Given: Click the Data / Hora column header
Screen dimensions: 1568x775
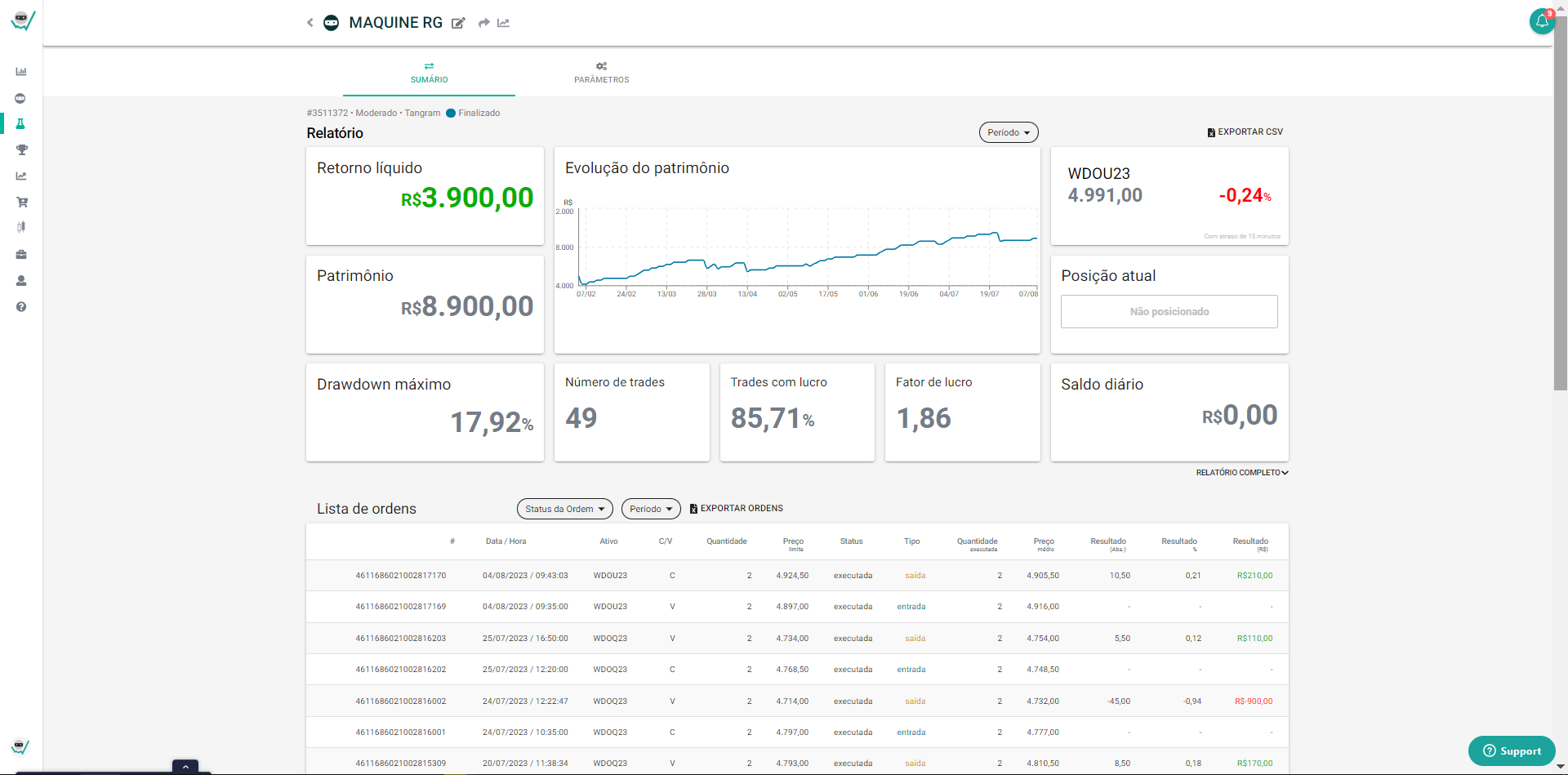Looking at the screenshot, I should [x=506, y=541].
